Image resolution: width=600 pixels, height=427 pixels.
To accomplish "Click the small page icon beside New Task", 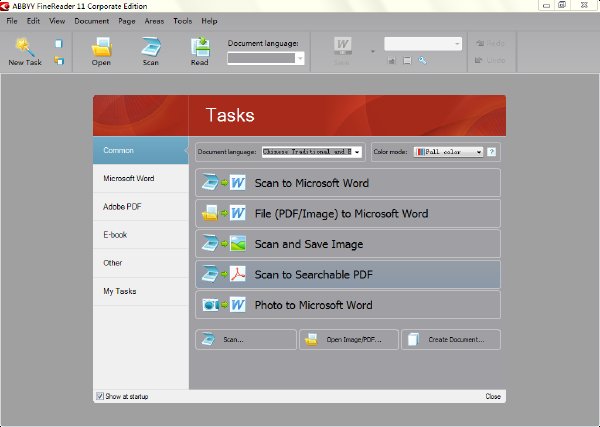I will click(x=59, y=44).
